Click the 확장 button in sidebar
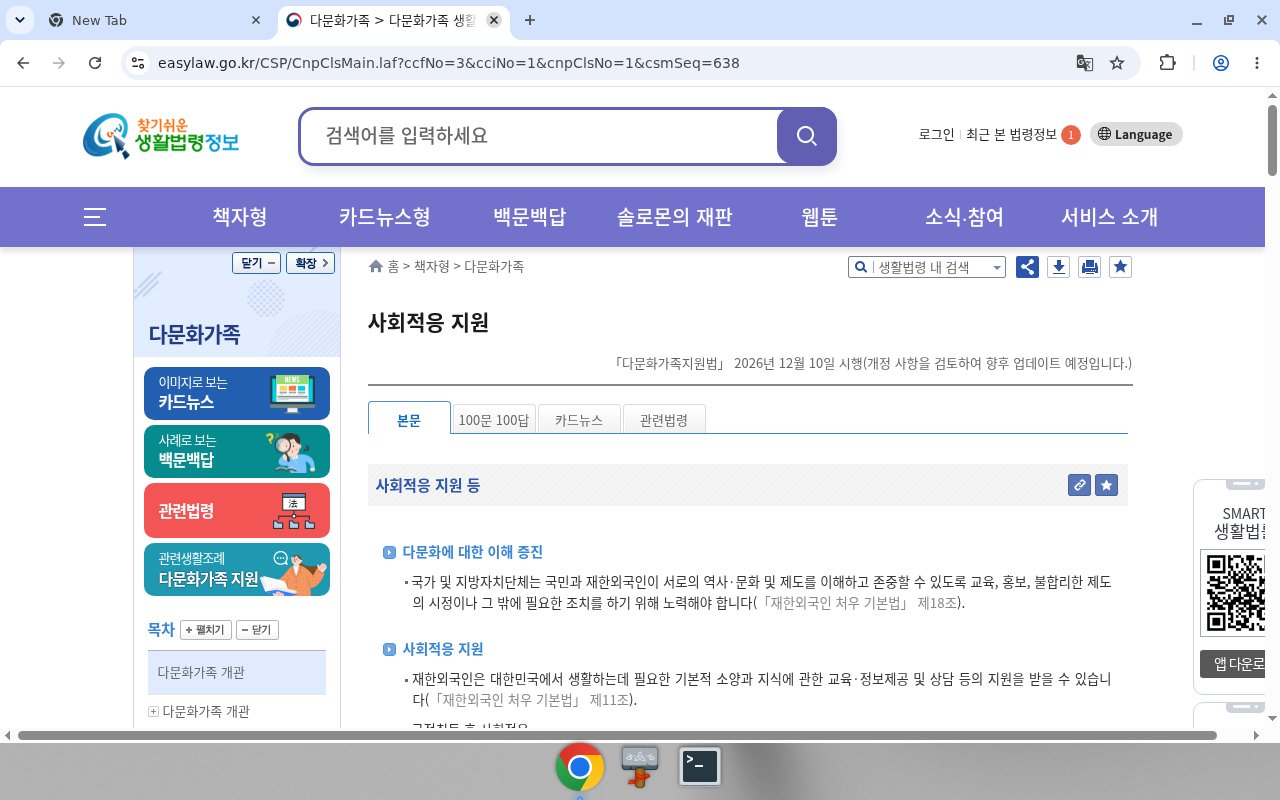The height and width of the screenshot is (800, 1280). pyautogui.click(x=310, y=263)
